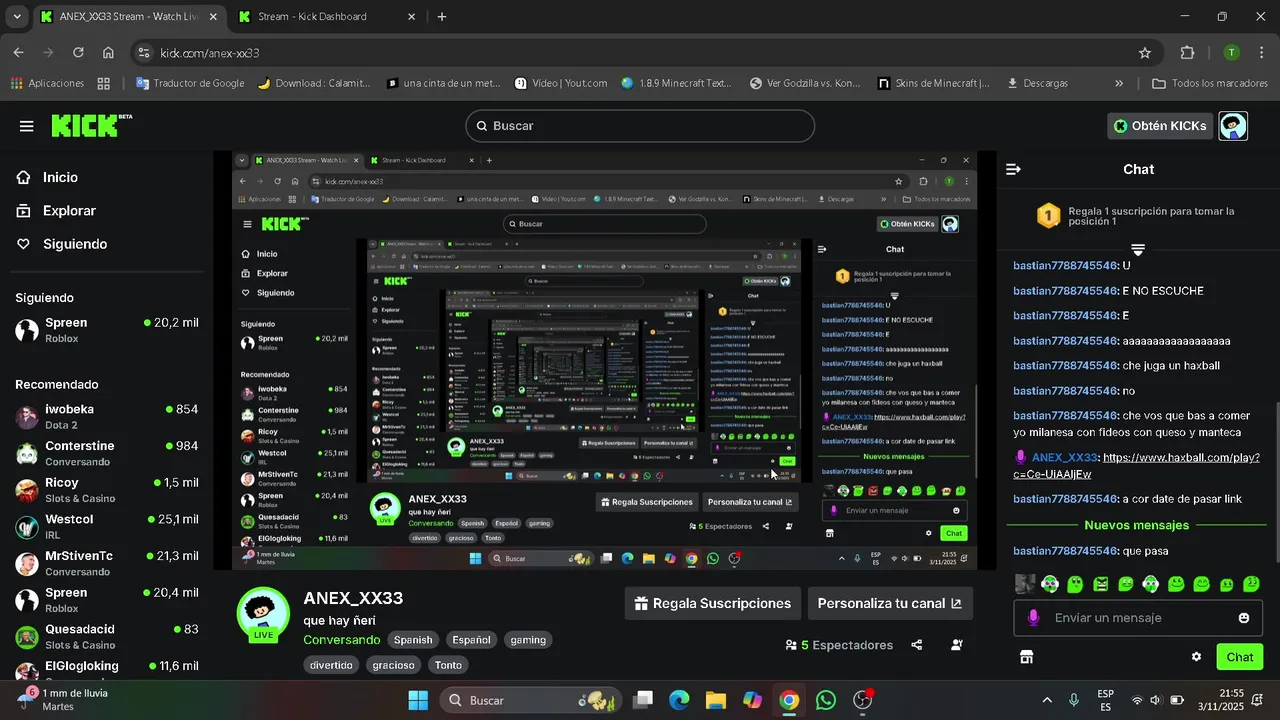Open chat settings gear
Screen dimensions: 1280x720
pyautogui.click(x=1196, y=657)
